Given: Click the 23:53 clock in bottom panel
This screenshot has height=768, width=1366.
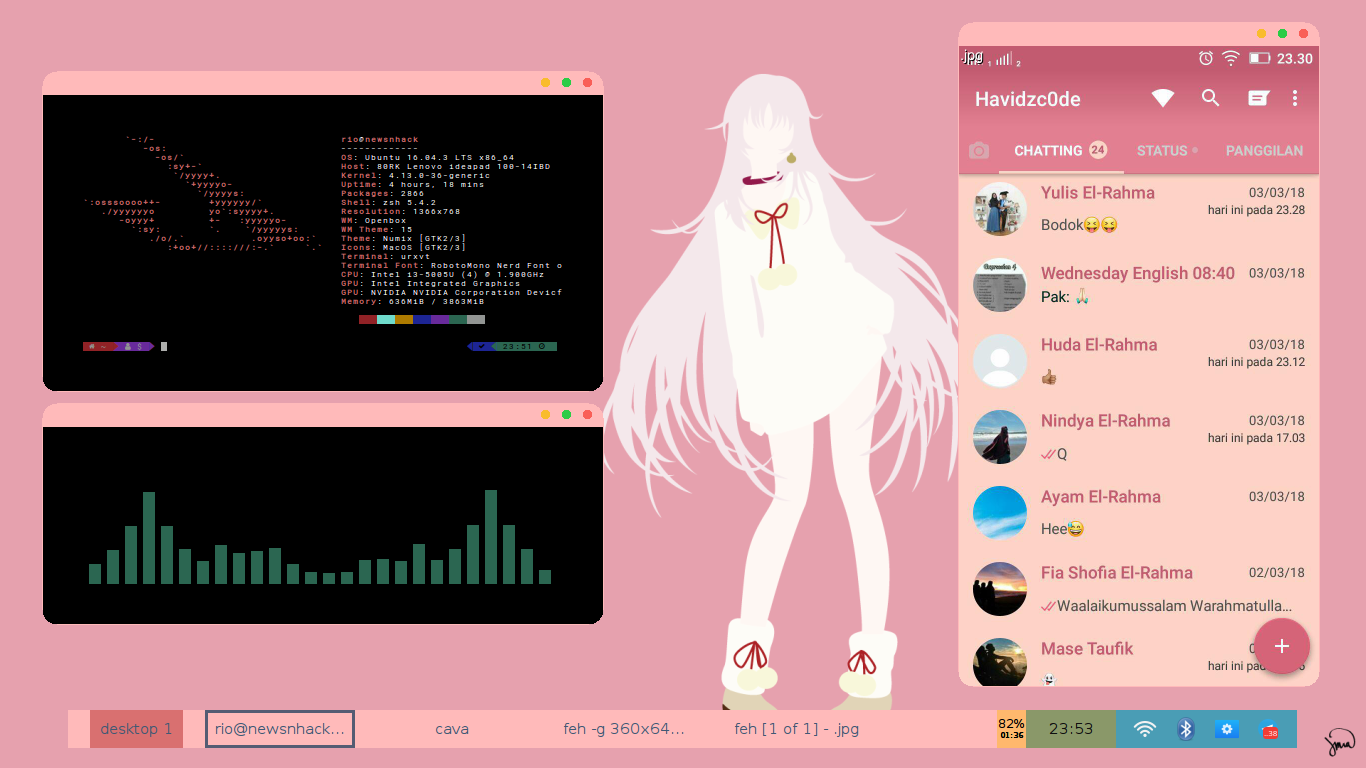Looking at the screenshot, I should [1071, 729].
